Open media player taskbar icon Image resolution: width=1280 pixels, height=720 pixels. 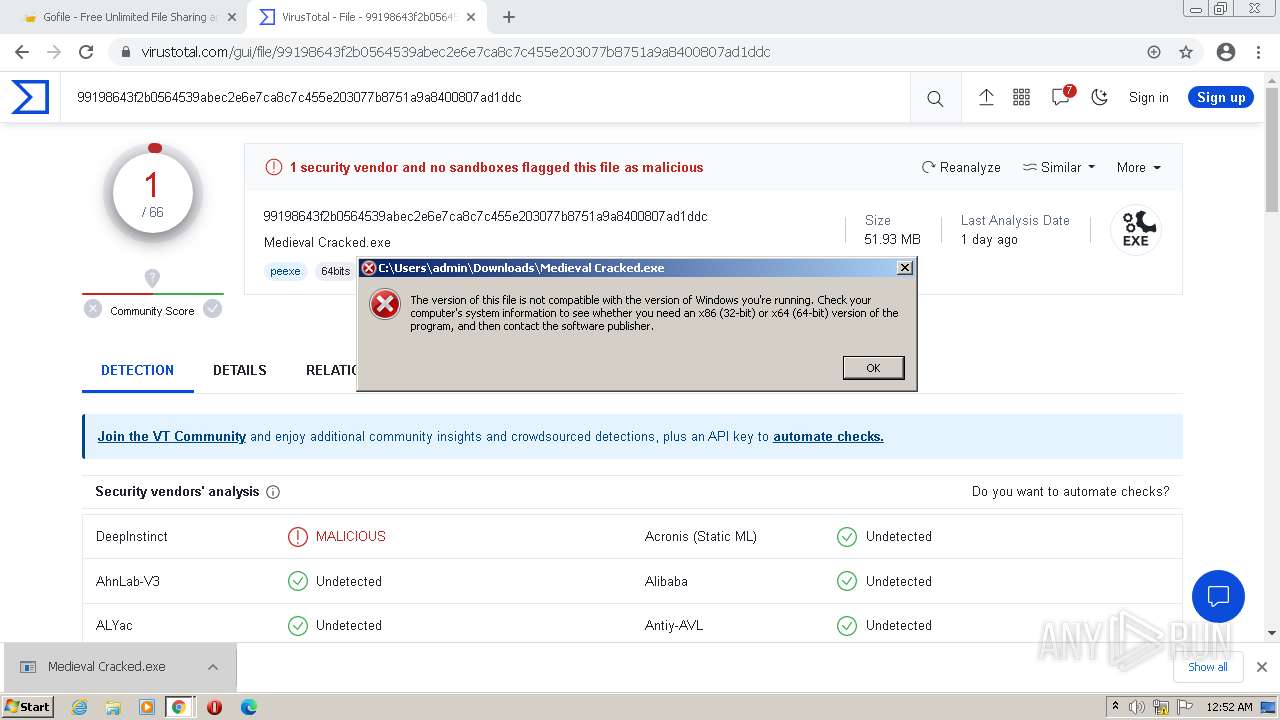(147, 707)
